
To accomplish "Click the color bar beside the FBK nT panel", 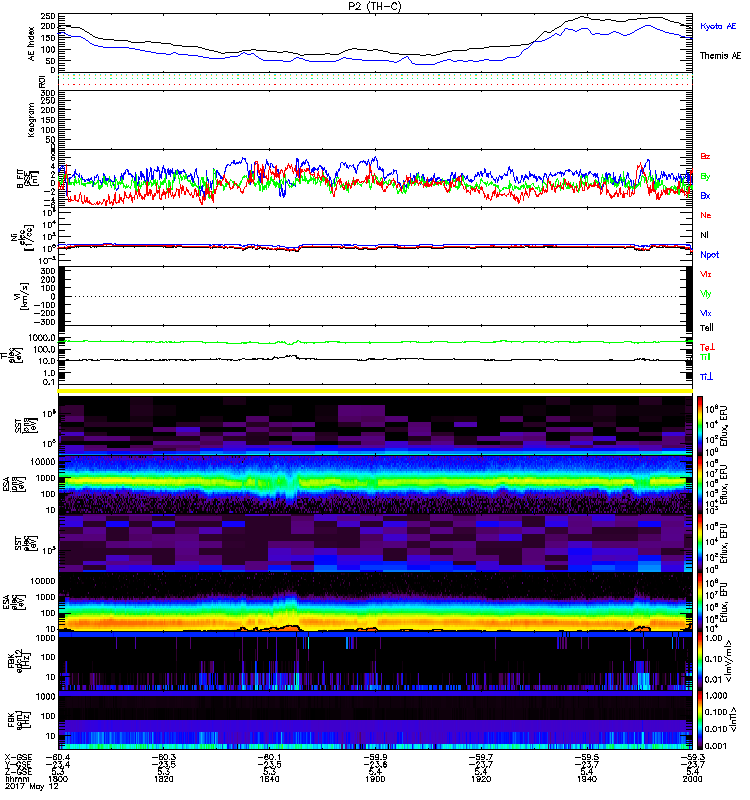I will click(x=700, y=720).
